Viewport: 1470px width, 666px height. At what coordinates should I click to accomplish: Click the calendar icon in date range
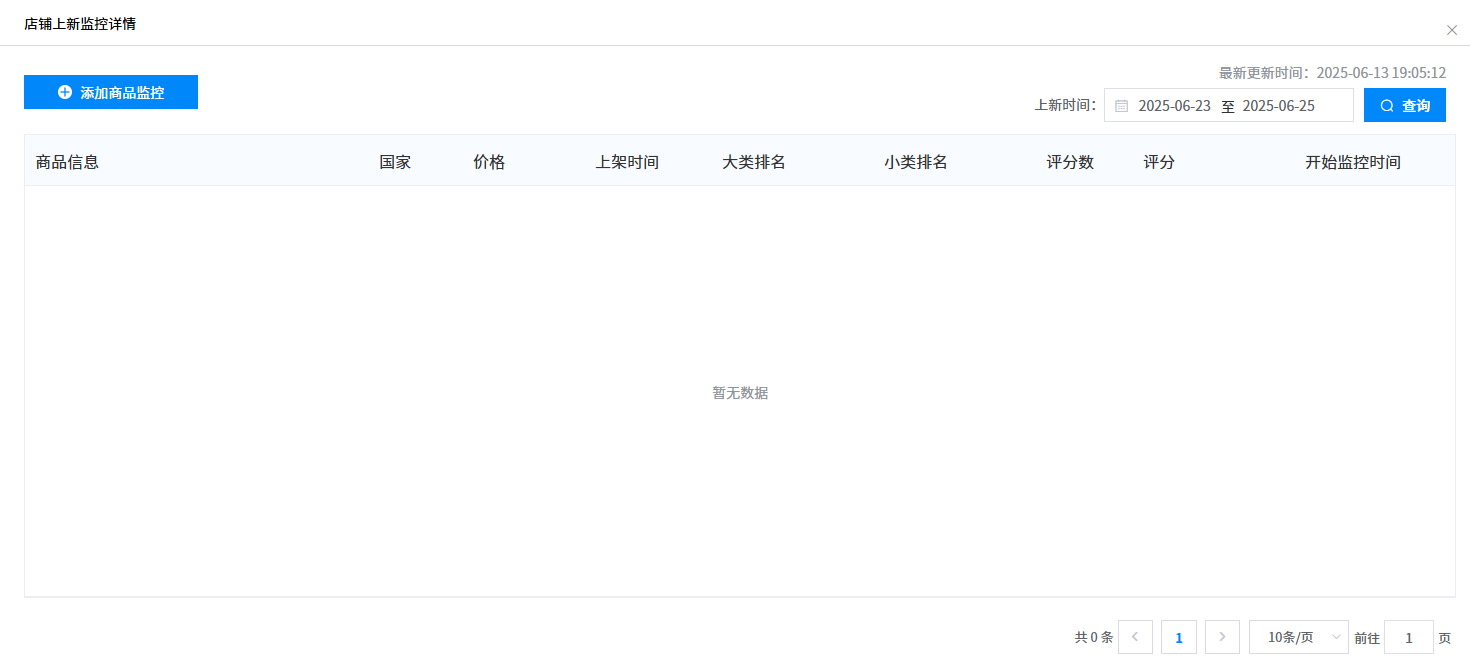[x=1121, y=106]
